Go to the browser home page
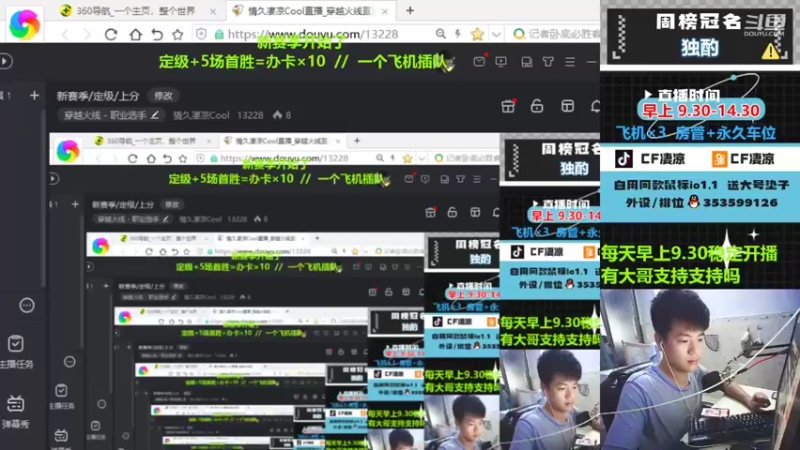This screenshot has height=450, width=800. tap(135, 34)
